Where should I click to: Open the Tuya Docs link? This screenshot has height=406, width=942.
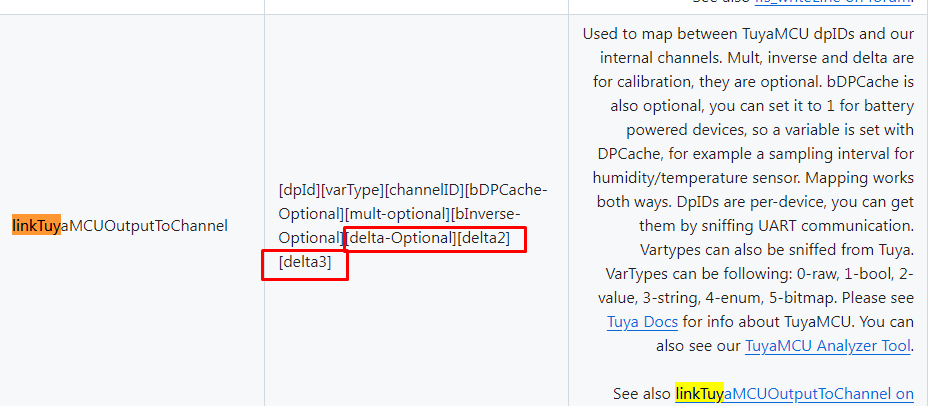click(x=642, y=322)
